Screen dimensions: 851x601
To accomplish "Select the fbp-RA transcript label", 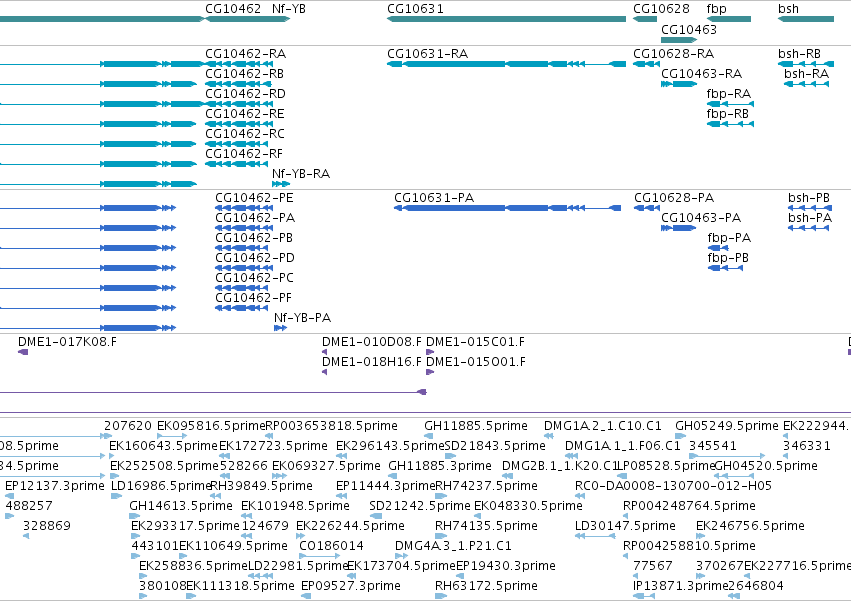I will (729, 94).
